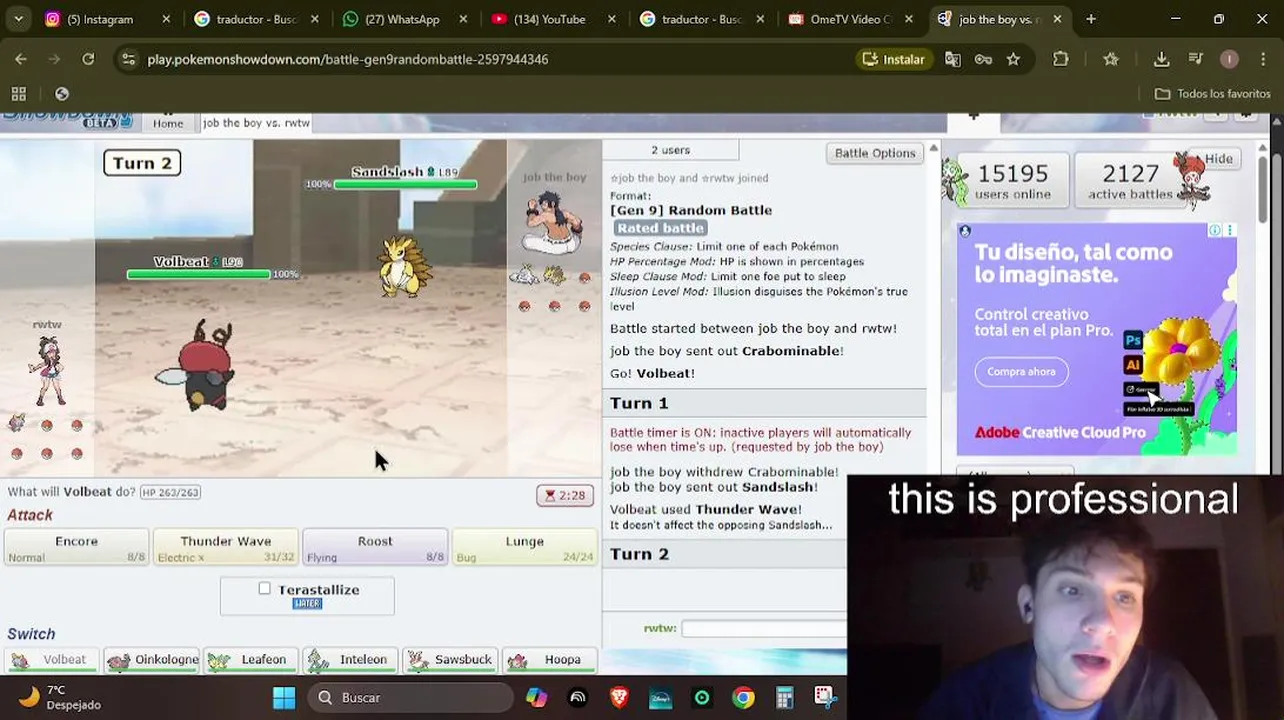Click the Instalar app button
This screenshot has width=1284, height=720.
point(894,59)
